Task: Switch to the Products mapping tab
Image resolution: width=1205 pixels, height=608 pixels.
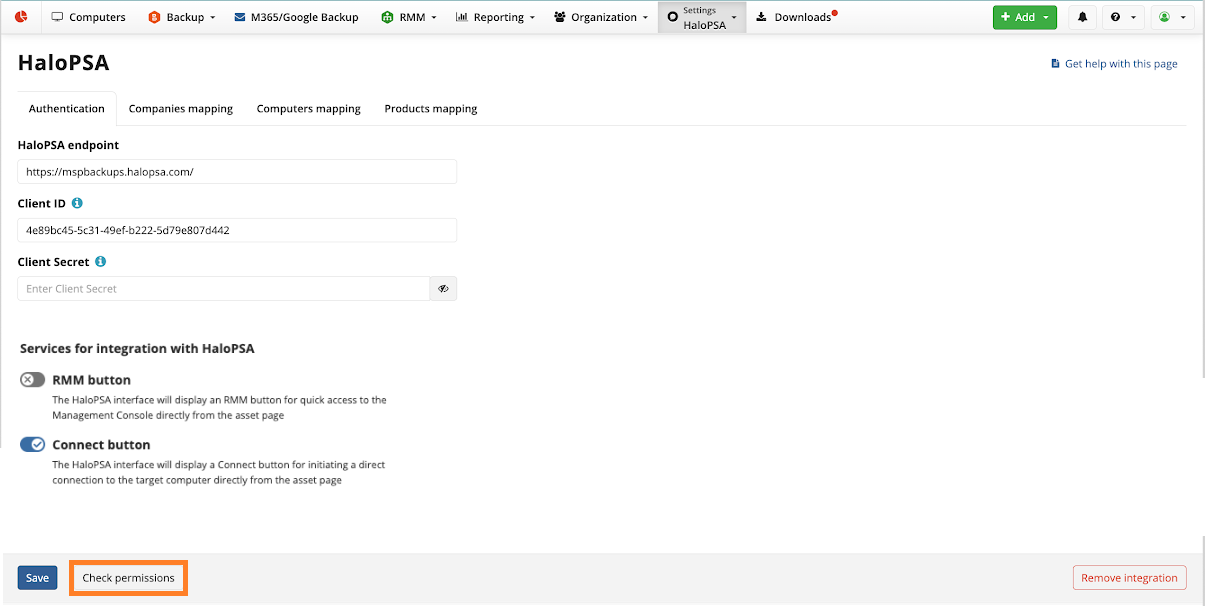Action: 431,109
